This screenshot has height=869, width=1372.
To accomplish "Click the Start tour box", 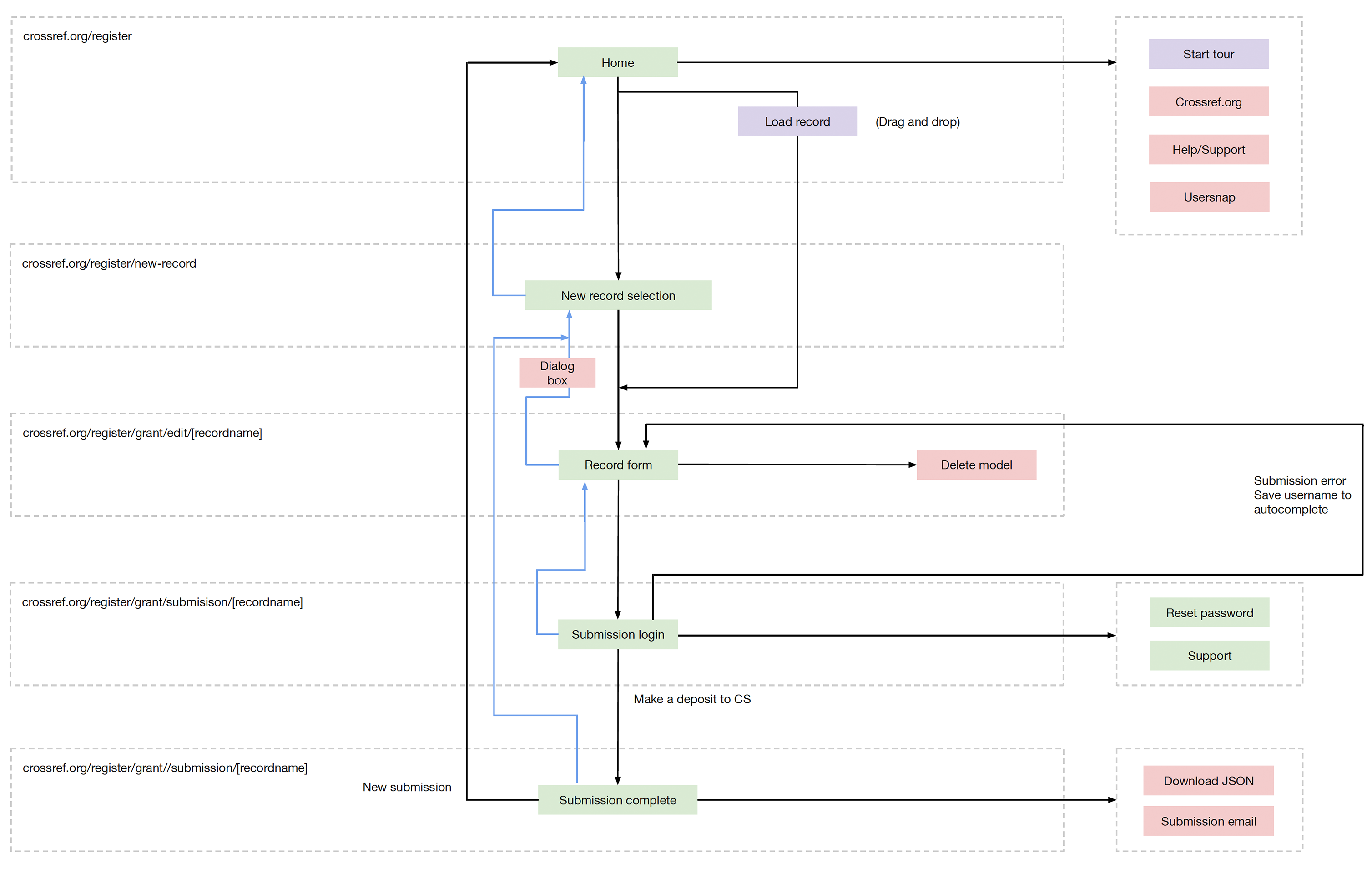I will [1208, 54].
